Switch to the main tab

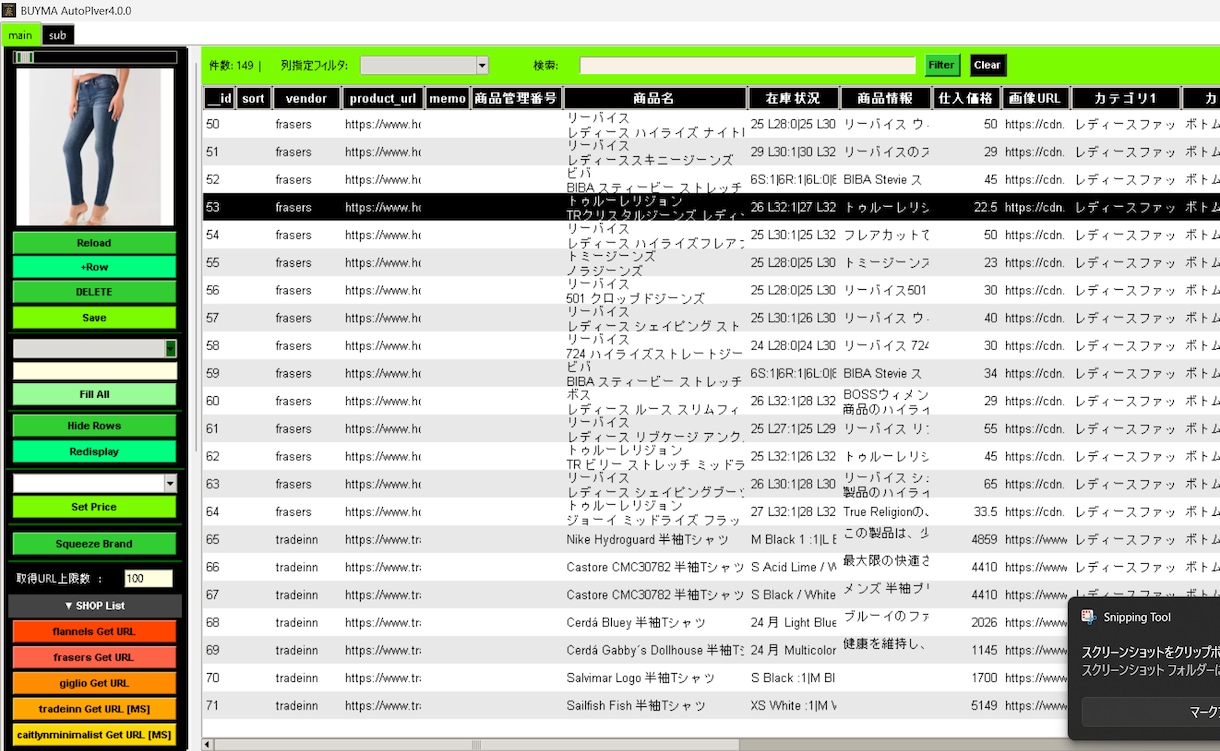coord(20,35)
